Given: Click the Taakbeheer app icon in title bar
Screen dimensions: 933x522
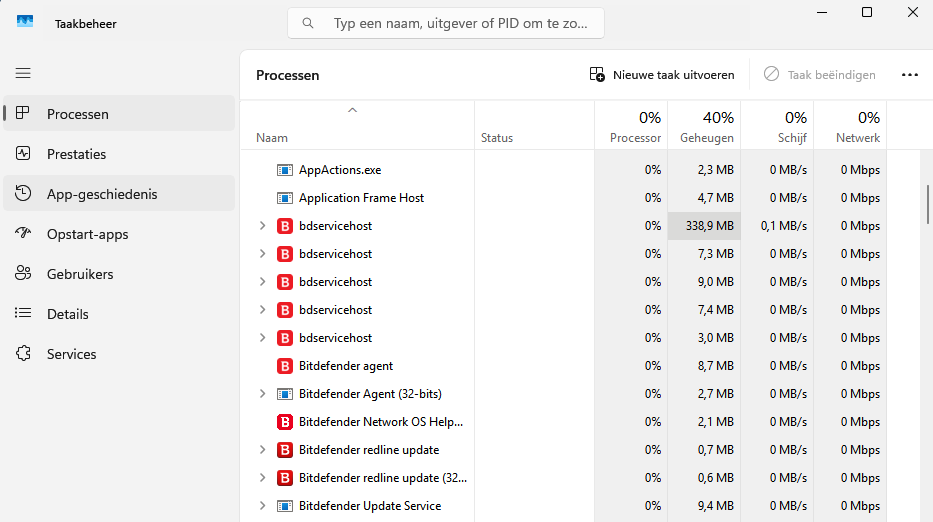Looking at the screenshot, I should (25, 22).
